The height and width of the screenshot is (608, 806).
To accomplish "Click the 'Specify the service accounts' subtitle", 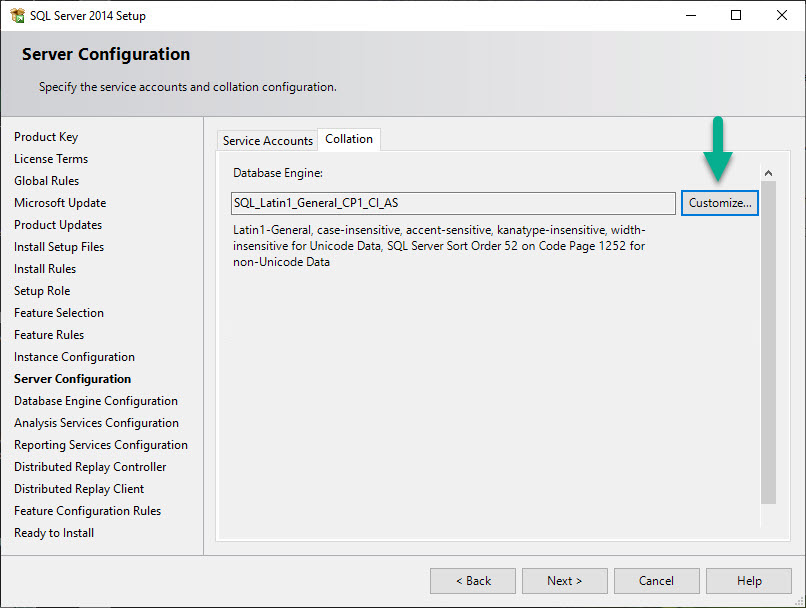I will 188,87.
